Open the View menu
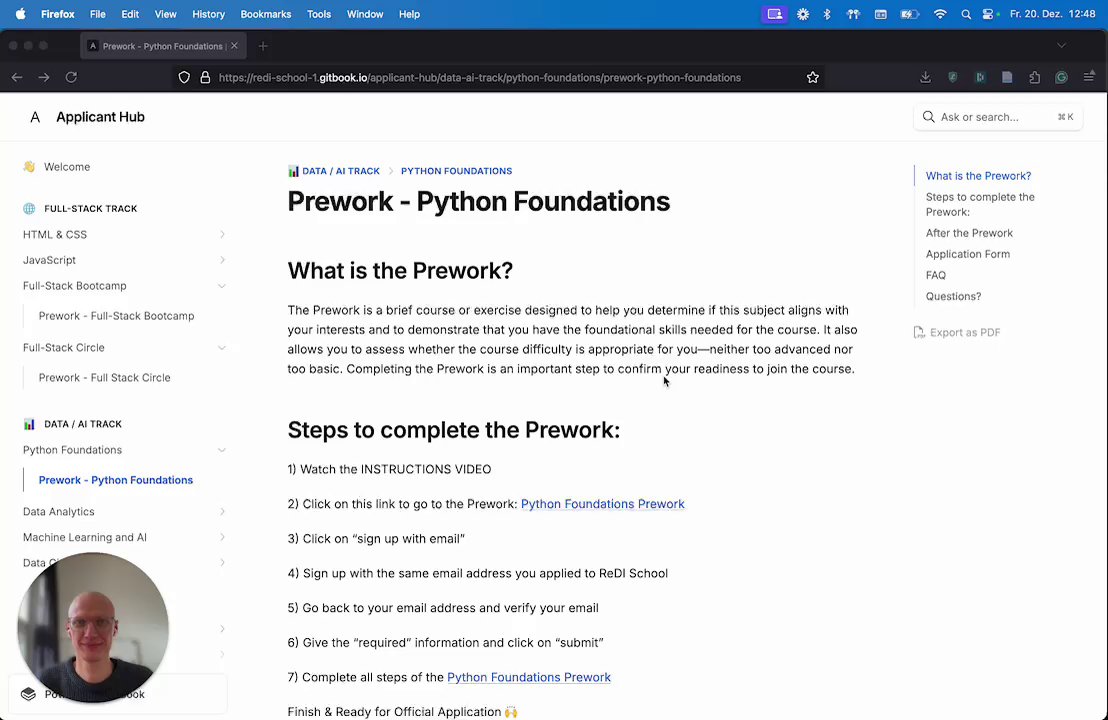Screen dimensions: 1108x720 tap(165, 14)
